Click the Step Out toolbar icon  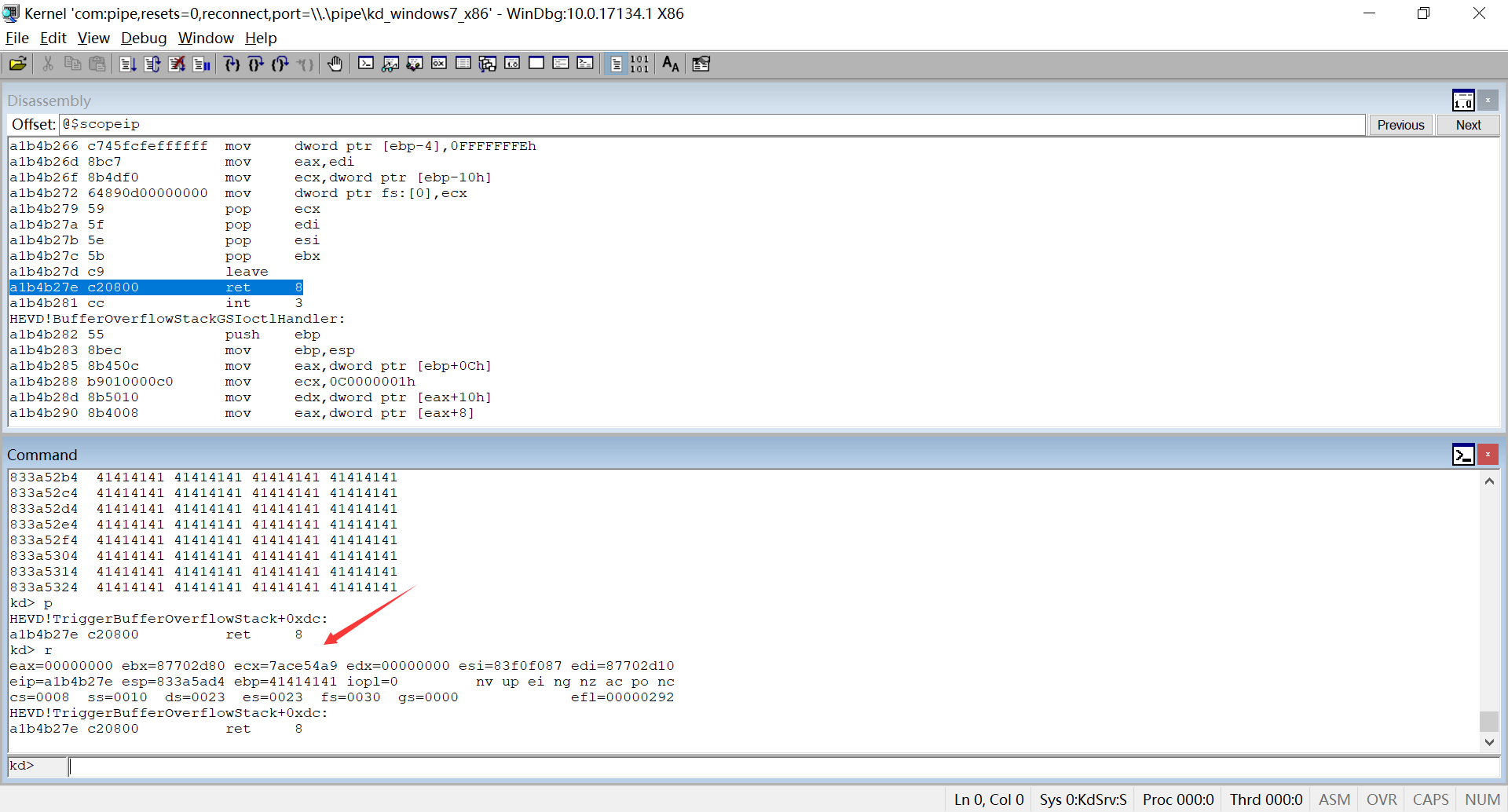pyautogui.click(x=280, y=64)
